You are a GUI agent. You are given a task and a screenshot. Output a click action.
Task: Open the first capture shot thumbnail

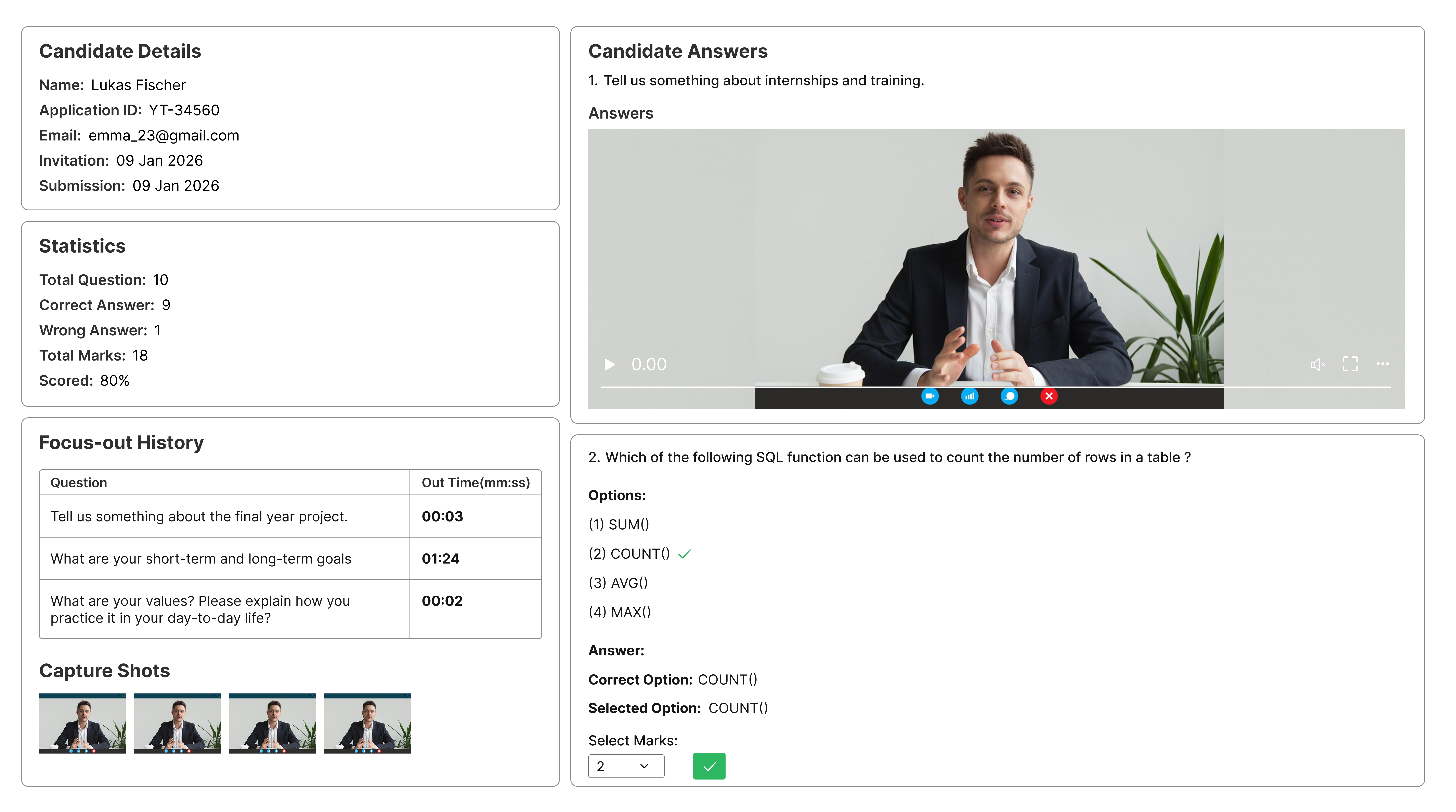[x=82, y=723]
